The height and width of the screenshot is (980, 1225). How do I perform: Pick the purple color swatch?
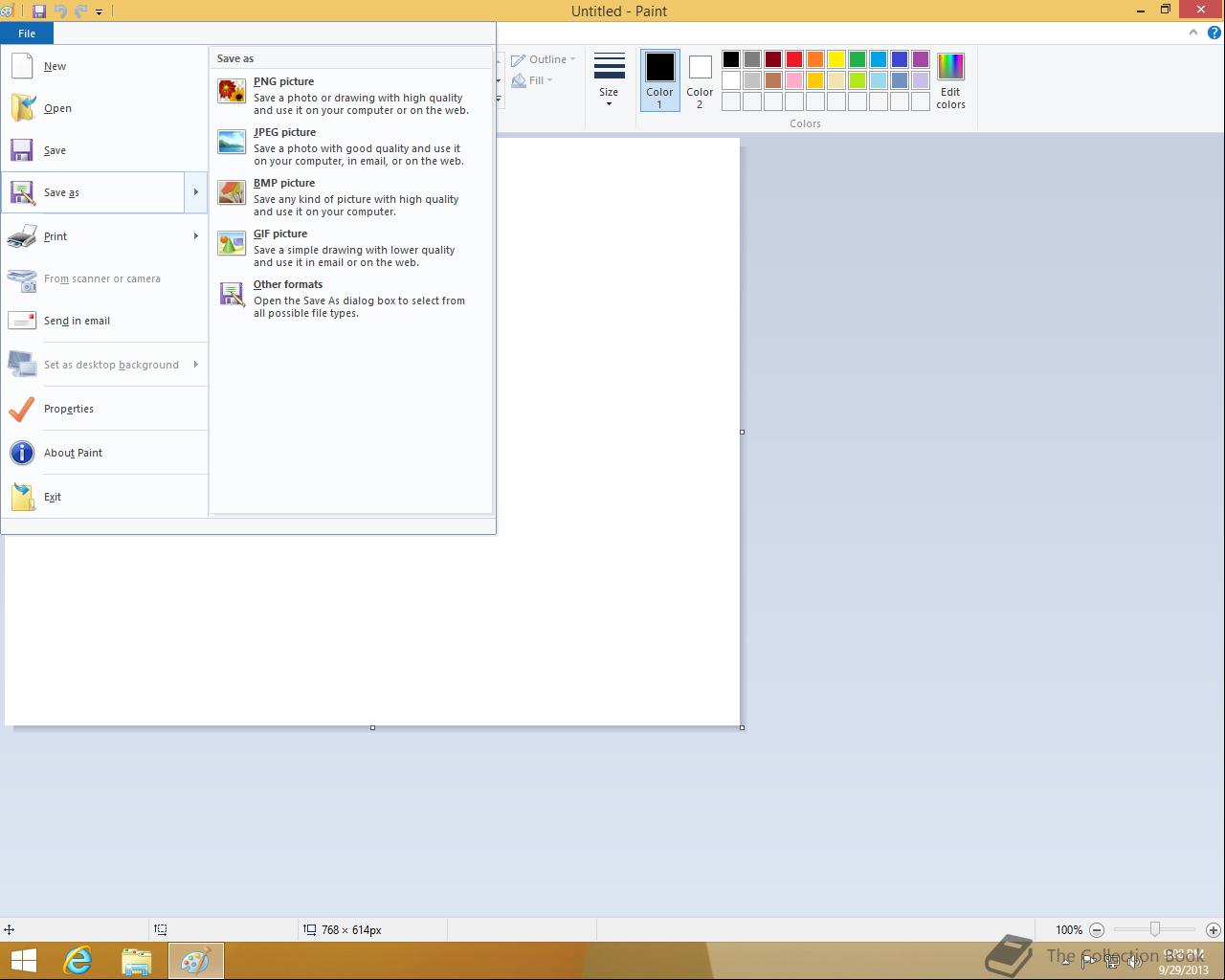(x=921, y=59)
